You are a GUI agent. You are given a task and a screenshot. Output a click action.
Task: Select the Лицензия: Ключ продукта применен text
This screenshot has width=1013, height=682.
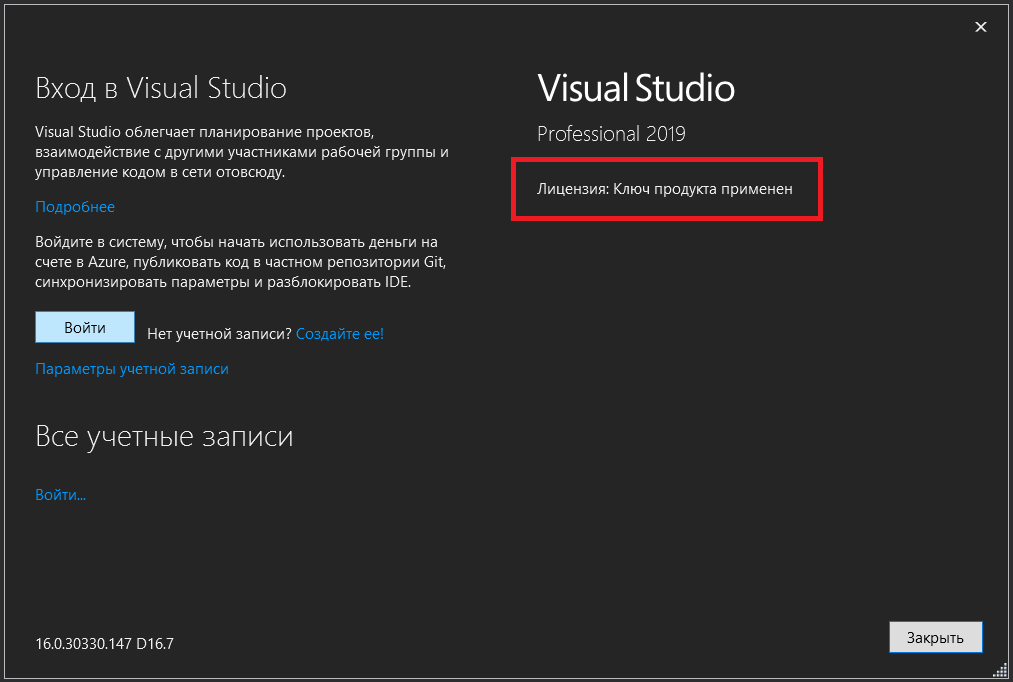click(x=665, y=189)
